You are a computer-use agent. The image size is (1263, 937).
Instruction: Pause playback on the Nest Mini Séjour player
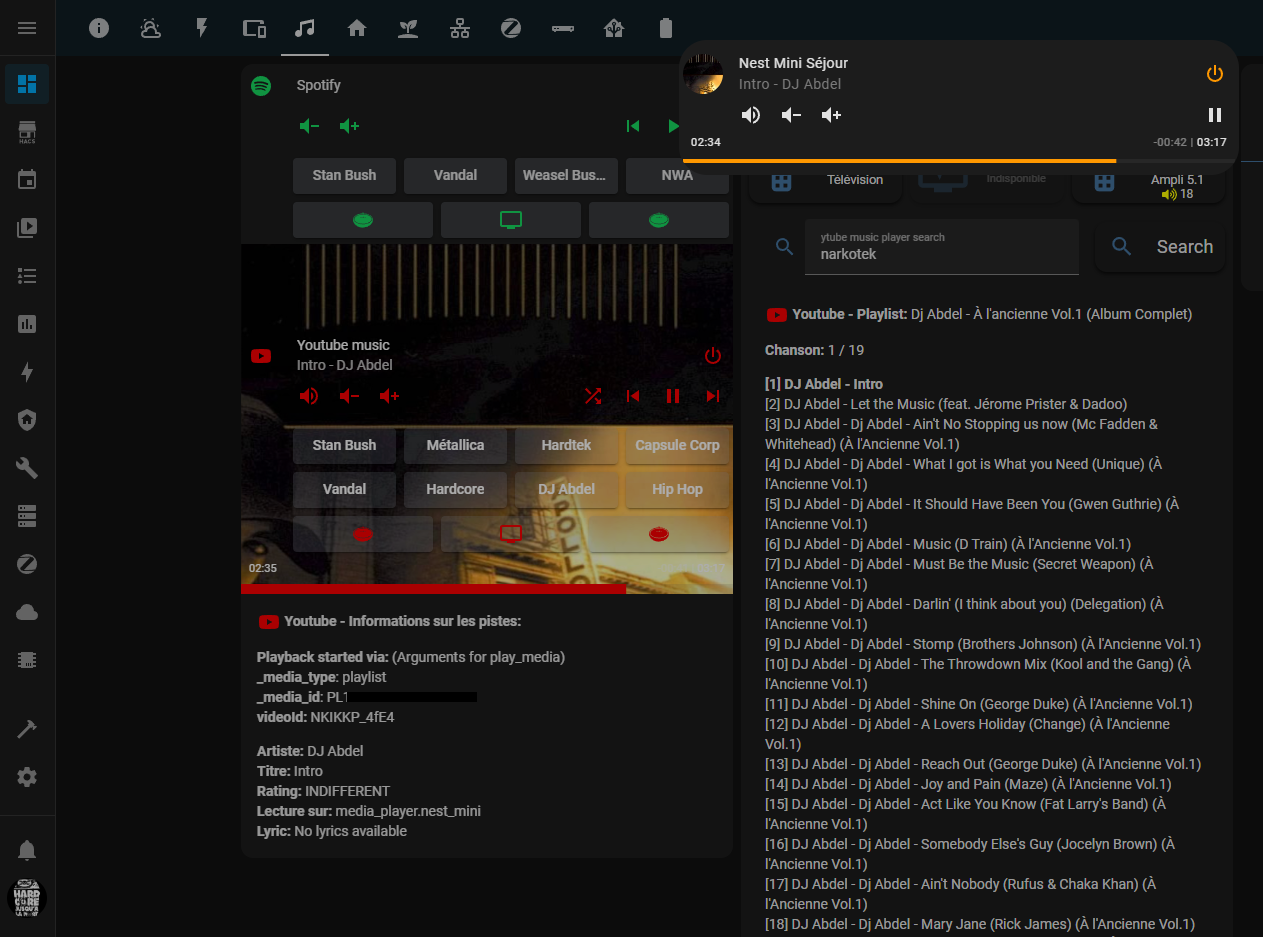pos(1215,114)
